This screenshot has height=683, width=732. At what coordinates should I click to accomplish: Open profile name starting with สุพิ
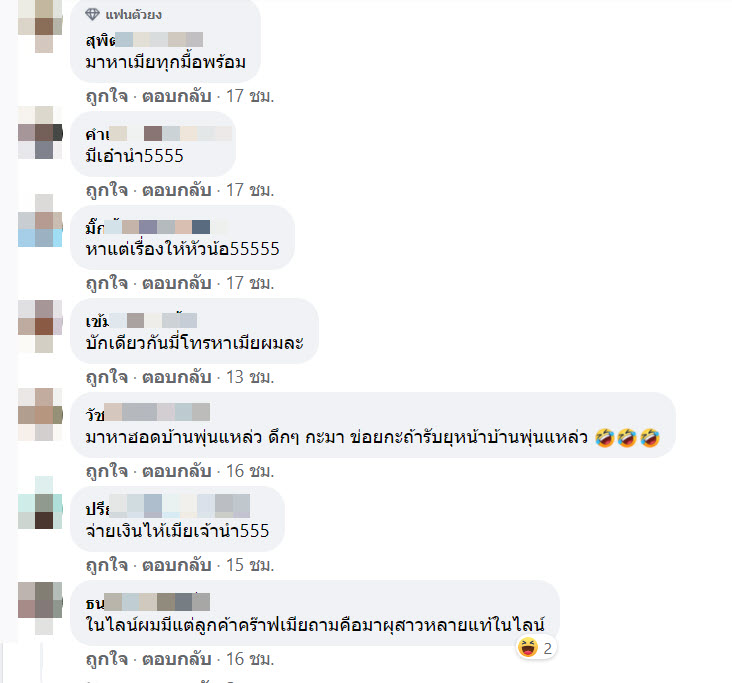click(x=144, y=40)
